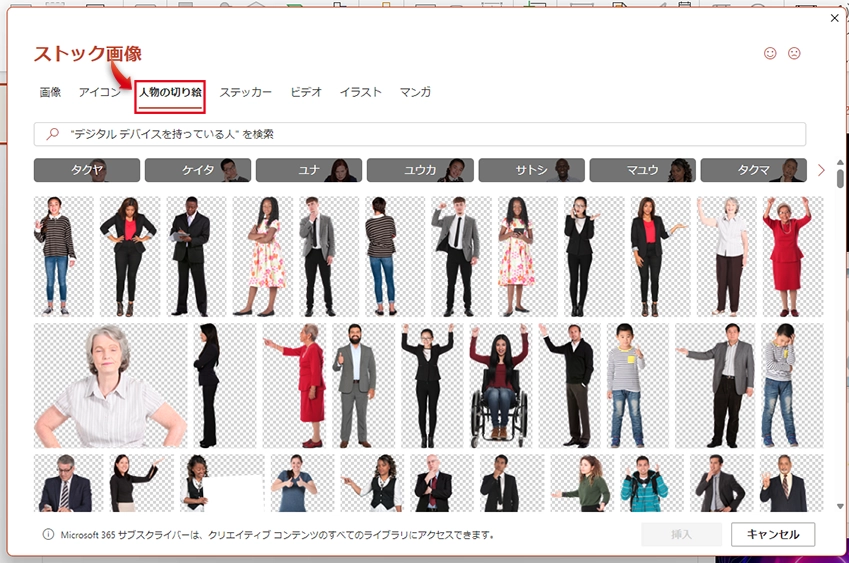This screenshot has width=849, height=563.
Task: Filter by ユウカ person chip
Action: coord(420,170)
